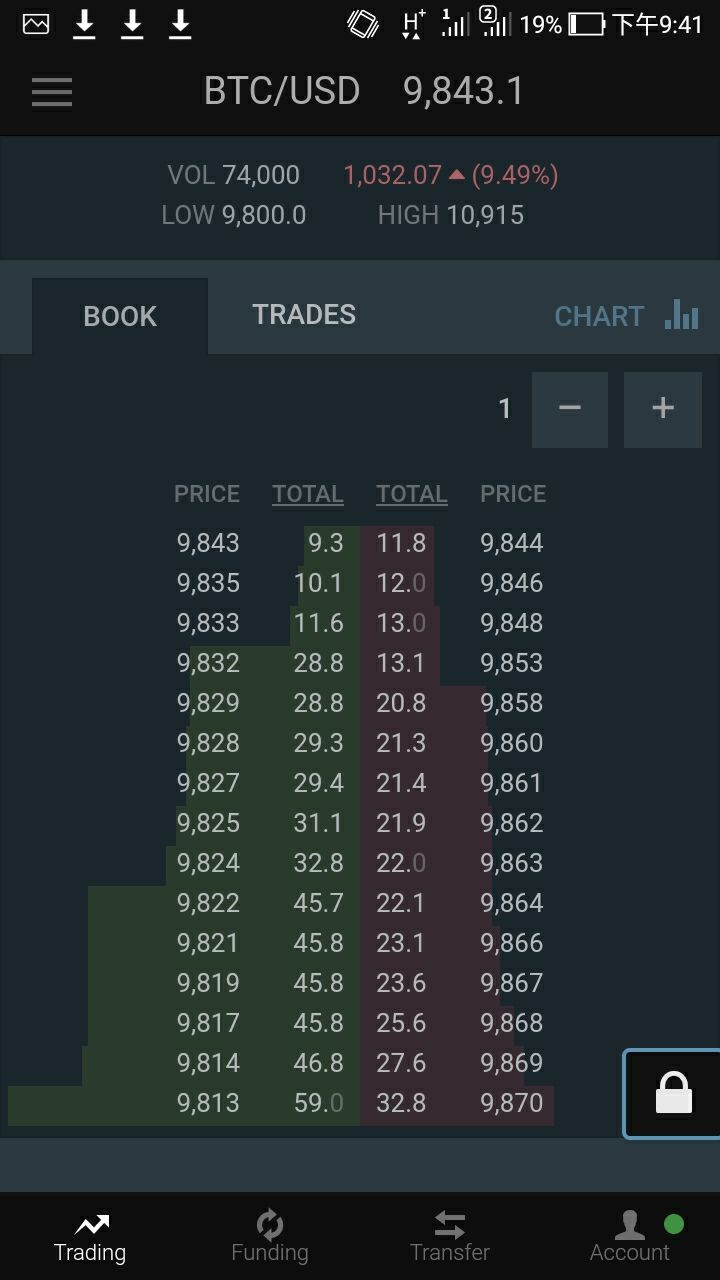This screenshot has height=1280, width=720.
Task: Tap the first download notification icon
Action: (85, 24)
